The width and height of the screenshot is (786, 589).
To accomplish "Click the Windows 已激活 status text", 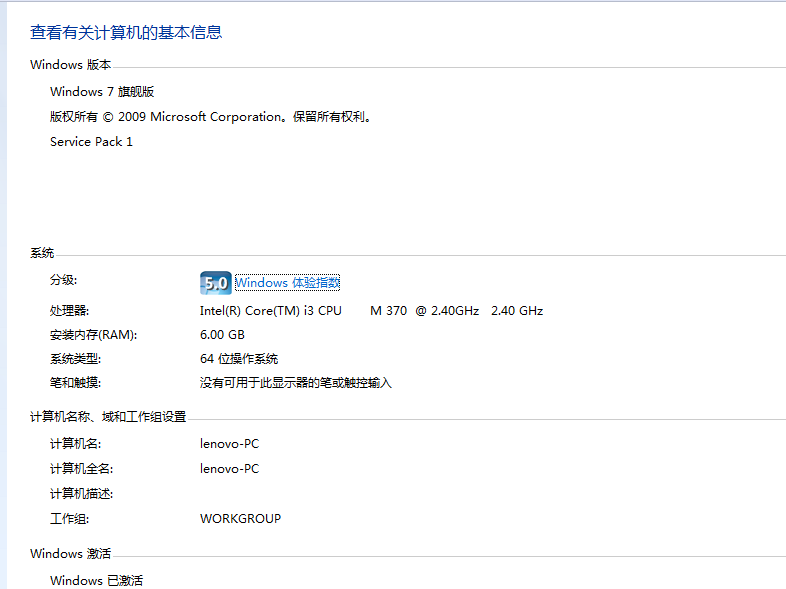I will coord(96,581).
